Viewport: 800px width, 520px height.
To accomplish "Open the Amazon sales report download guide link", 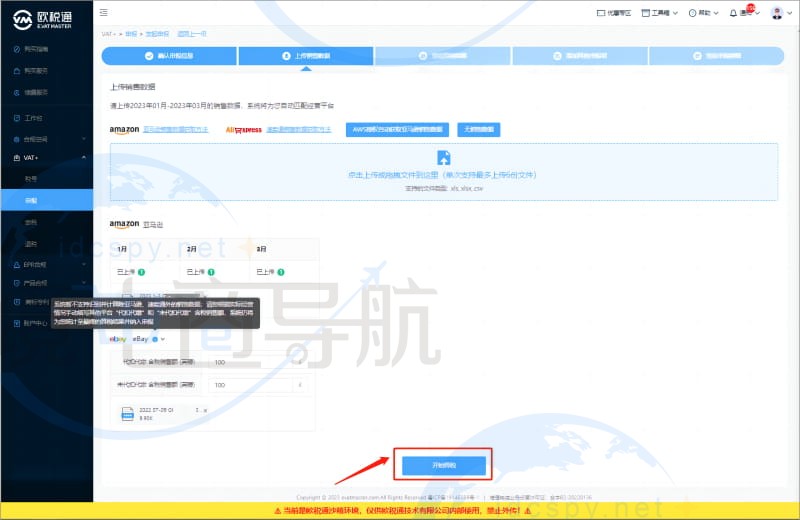I will [176, 130].
